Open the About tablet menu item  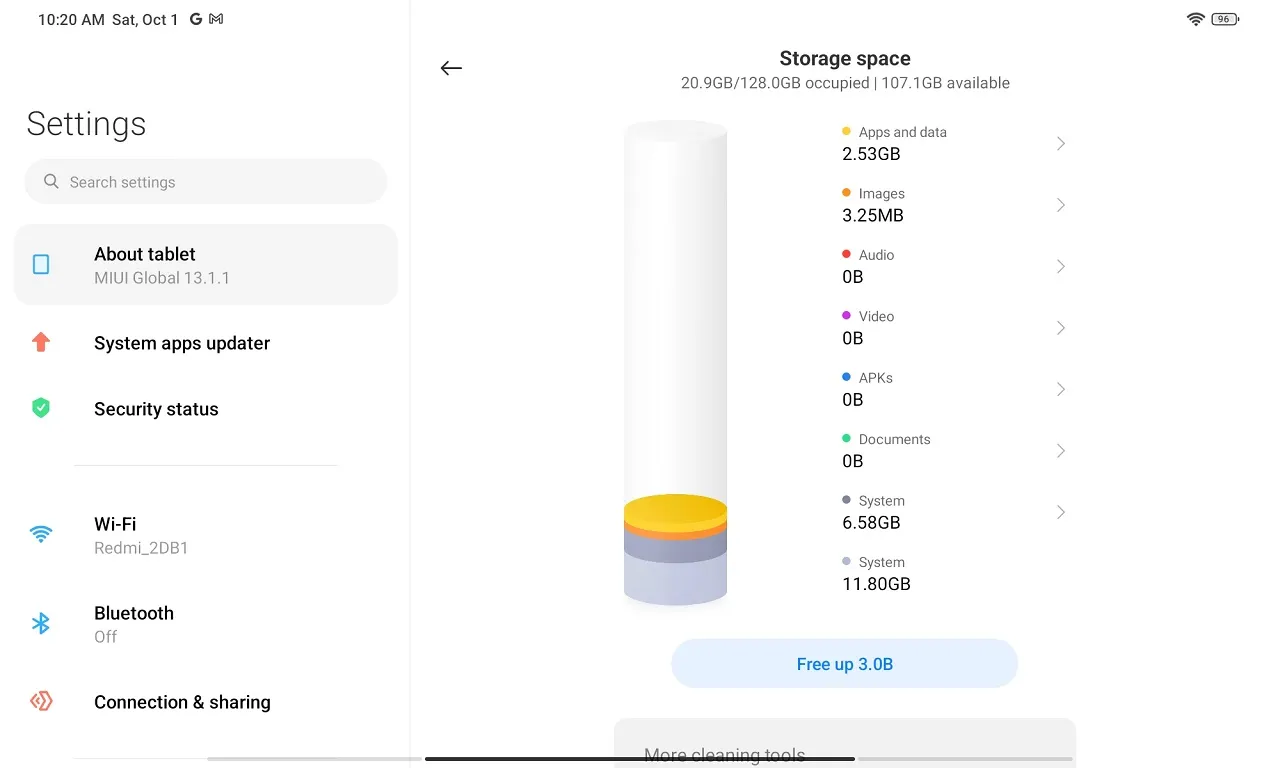click(x=205, y=265)
